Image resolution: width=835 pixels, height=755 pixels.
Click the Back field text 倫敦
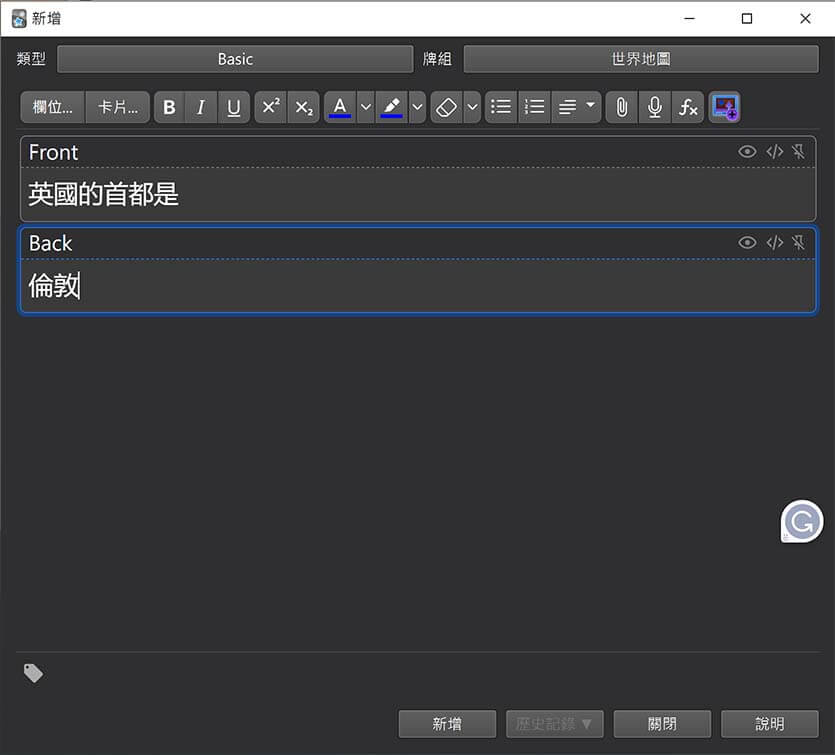(54, 286)
